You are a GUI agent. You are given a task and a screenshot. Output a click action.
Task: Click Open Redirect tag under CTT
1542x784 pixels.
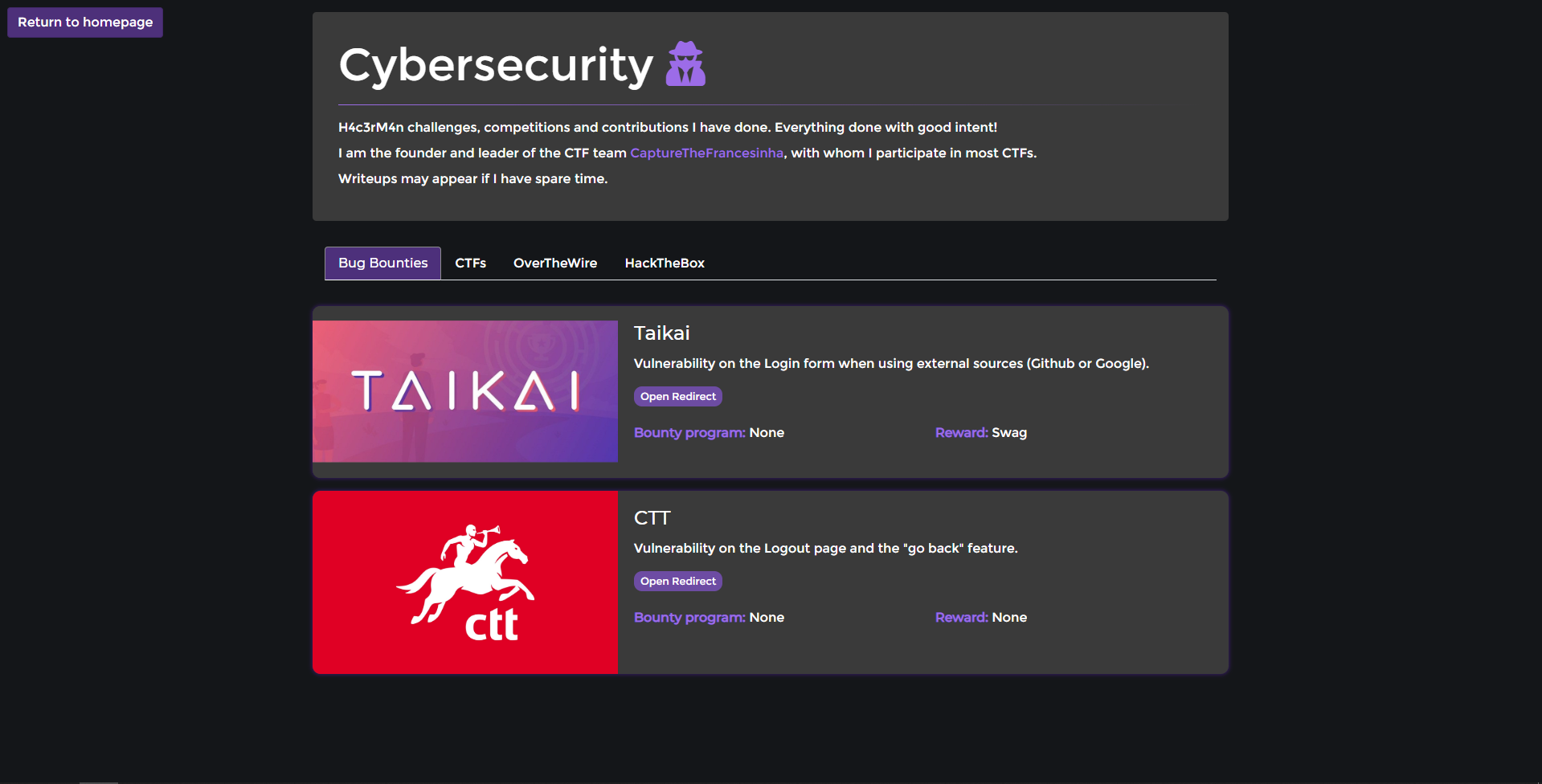click(678, 581)
